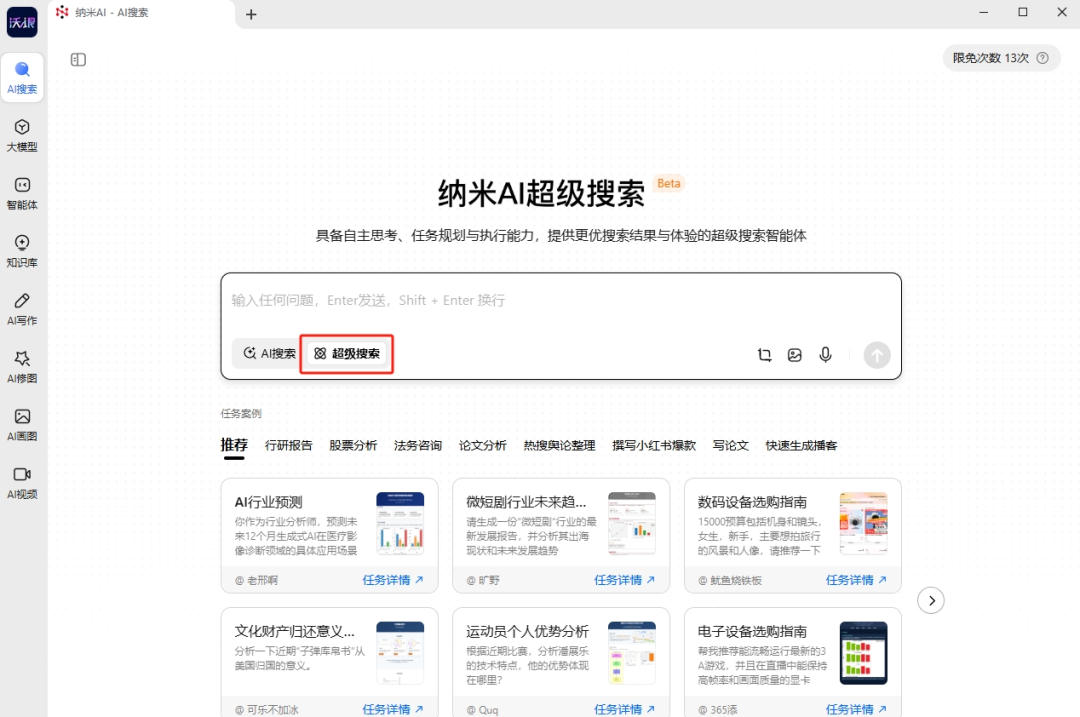Select the 推荐 tab
This screenshot has height=717, width=1080.
point(234,445)
